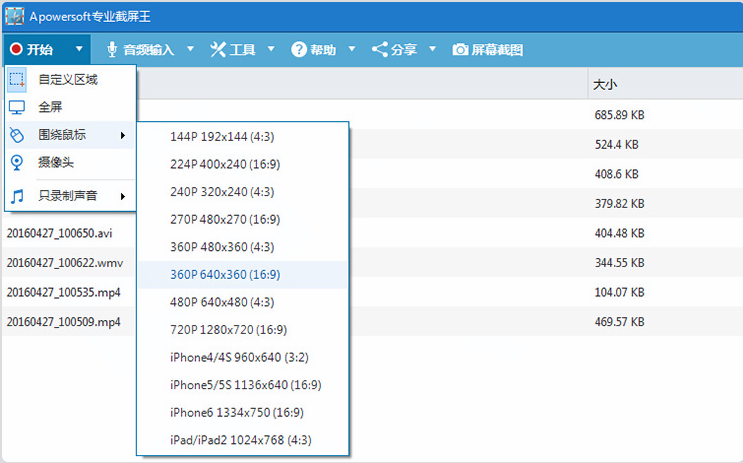Click the 404.48 KB size cell
Screen dimensions: 743x463
coord(619,233)
